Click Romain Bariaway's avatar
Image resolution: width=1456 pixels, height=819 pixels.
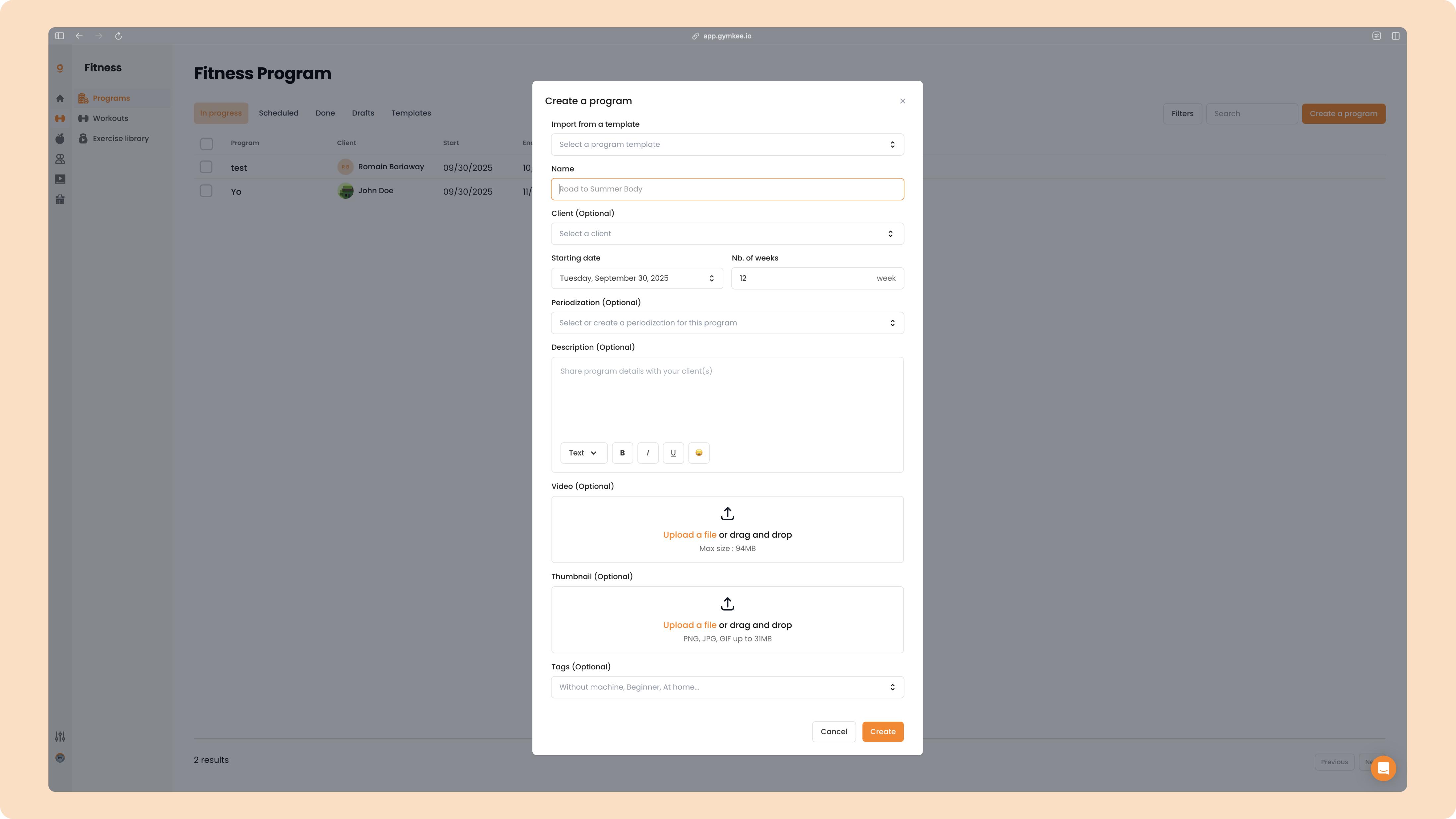click(x=345, y=167)
